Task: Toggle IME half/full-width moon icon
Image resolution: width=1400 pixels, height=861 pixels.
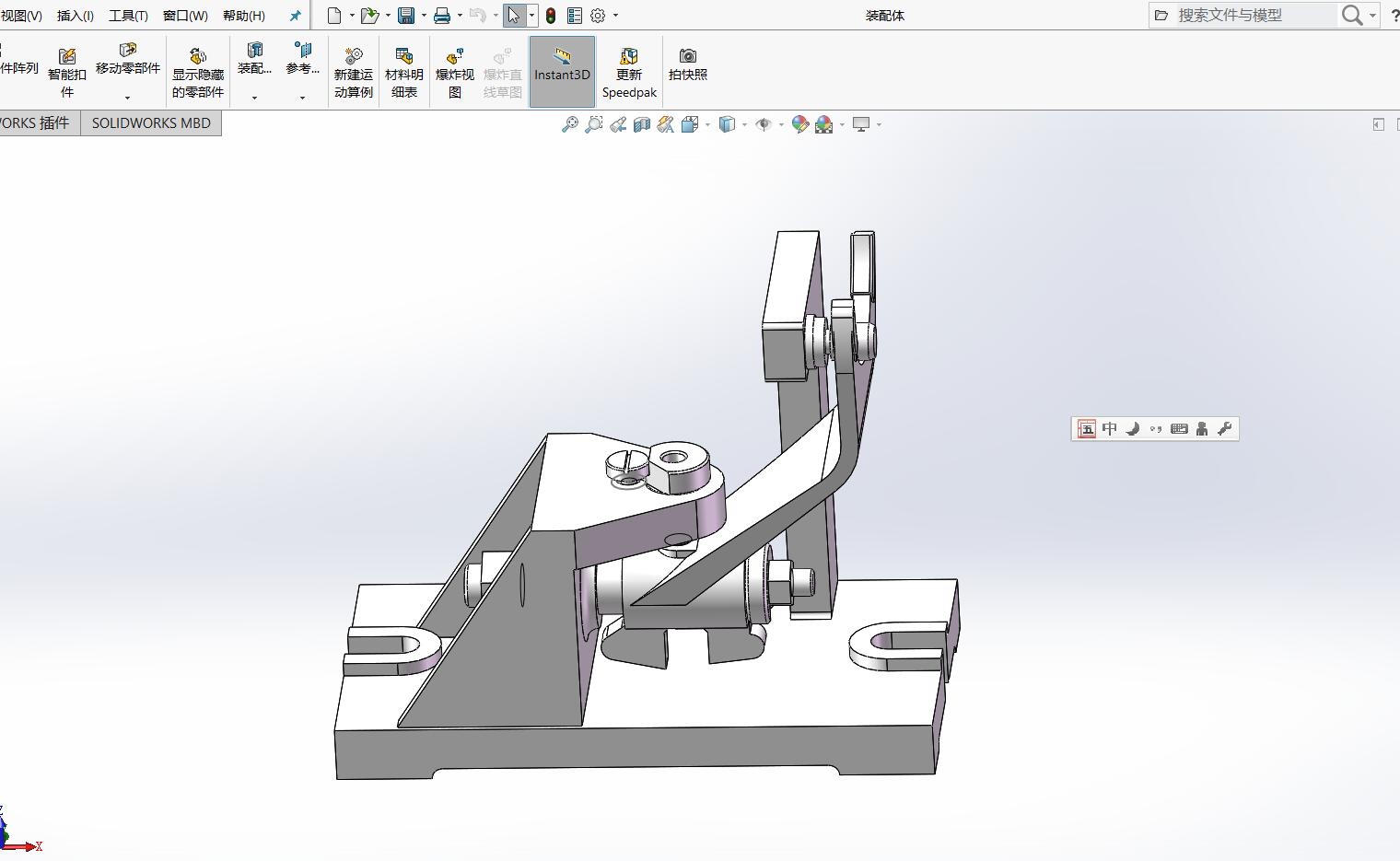Action: [x=1133, y=429]
